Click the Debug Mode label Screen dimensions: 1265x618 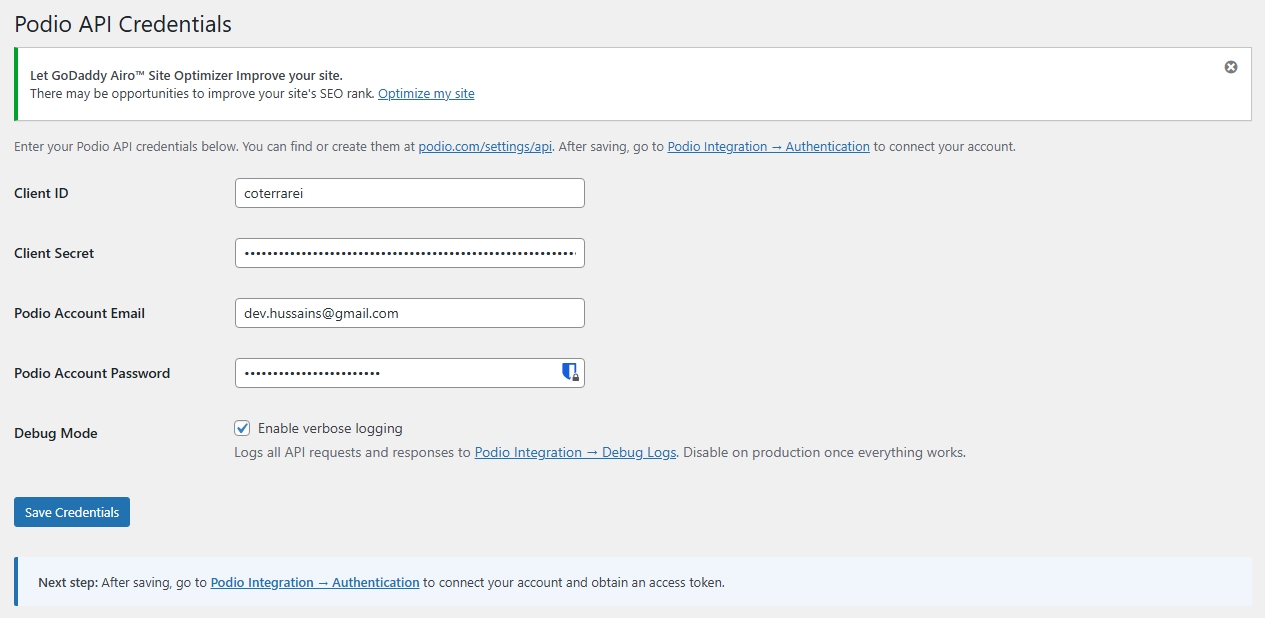tap(56, 433)
